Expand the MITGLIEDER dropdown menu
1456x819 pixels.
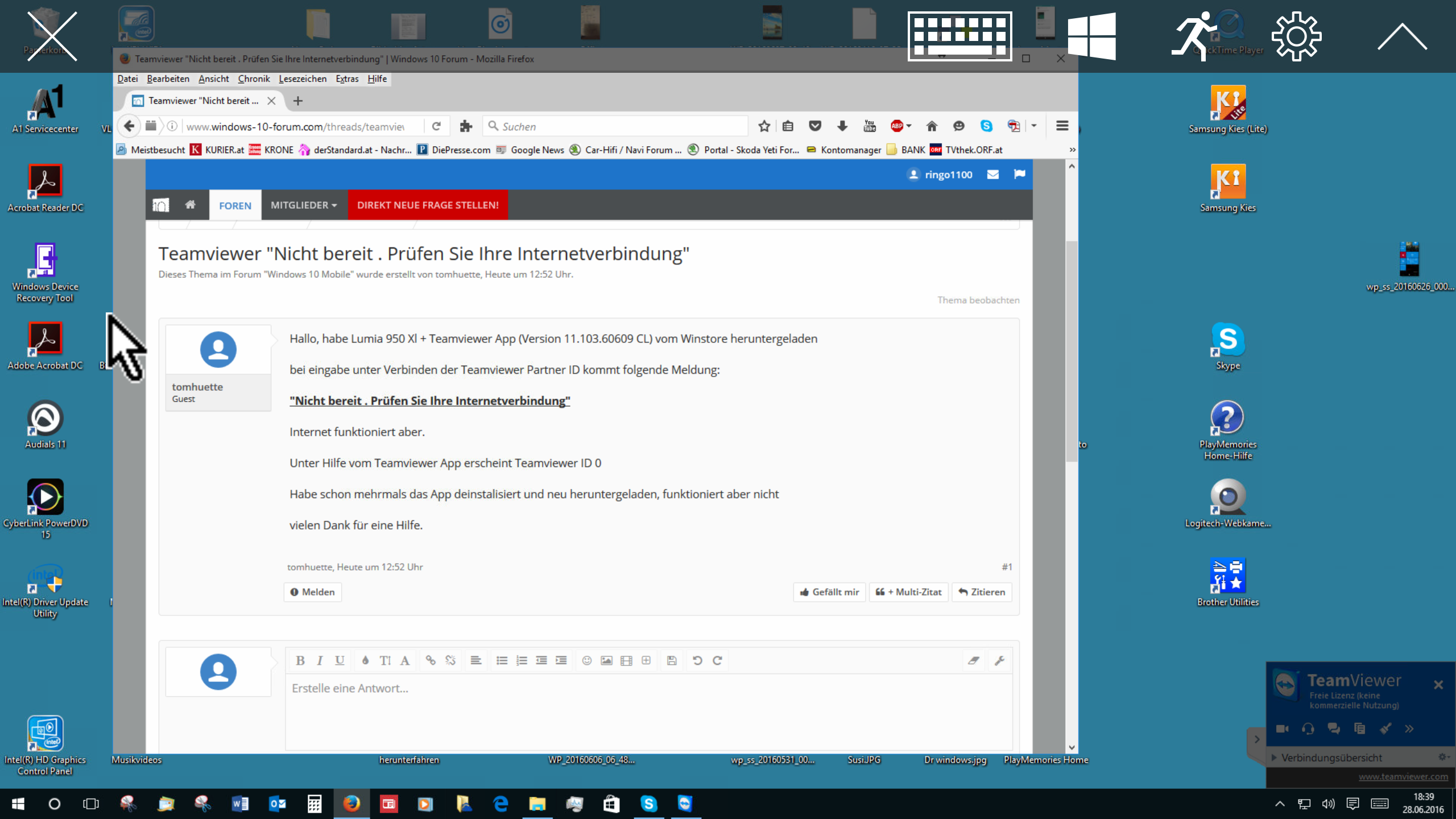[304, 205]
